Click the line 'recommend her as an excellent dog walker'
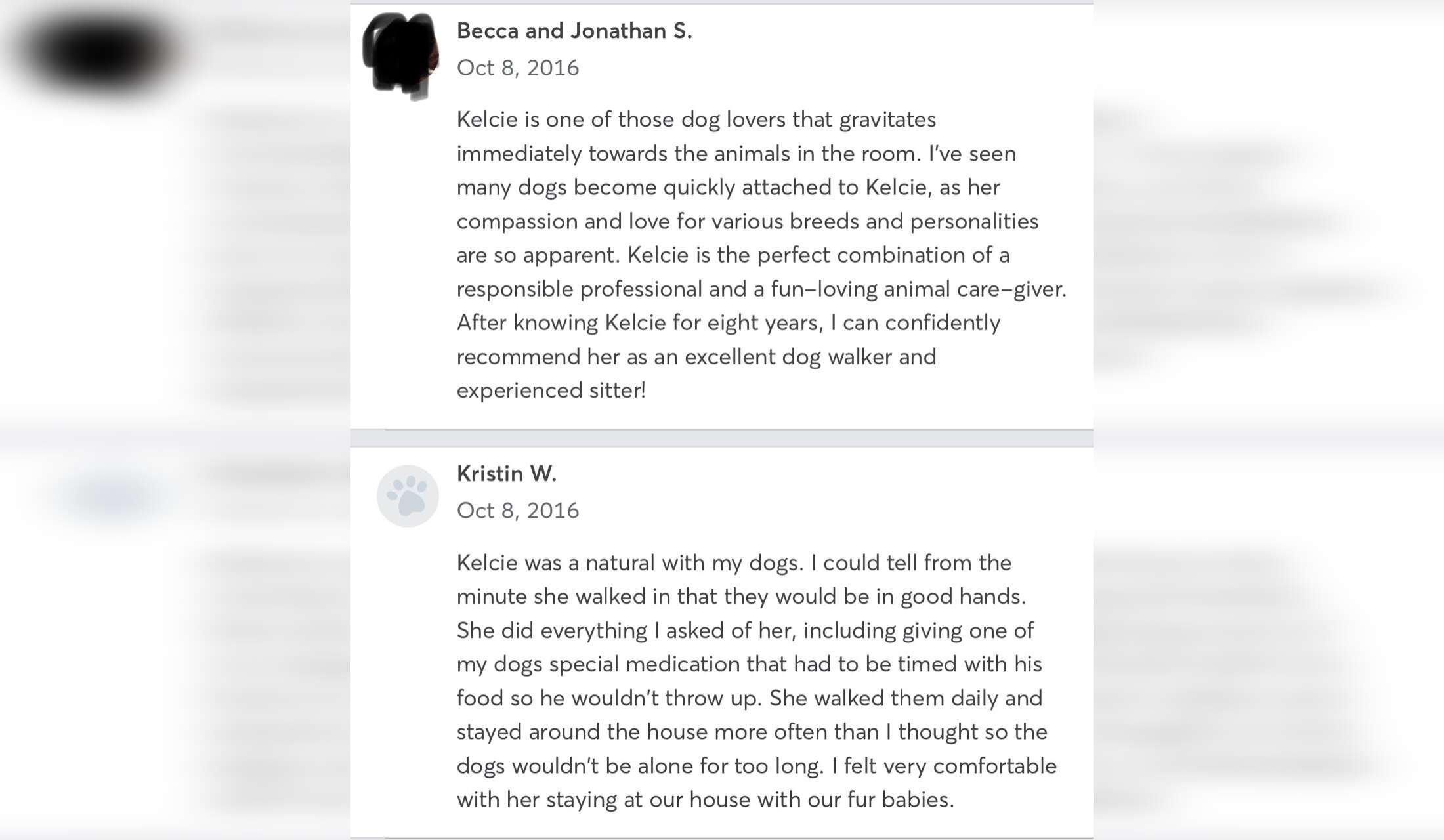The image size is (1444, 840). point(696,357)
